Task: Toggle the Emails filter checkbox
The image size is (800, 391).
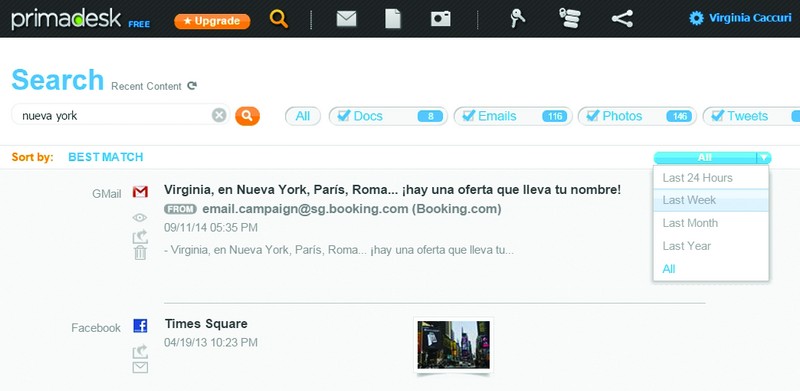Action: 469,116
